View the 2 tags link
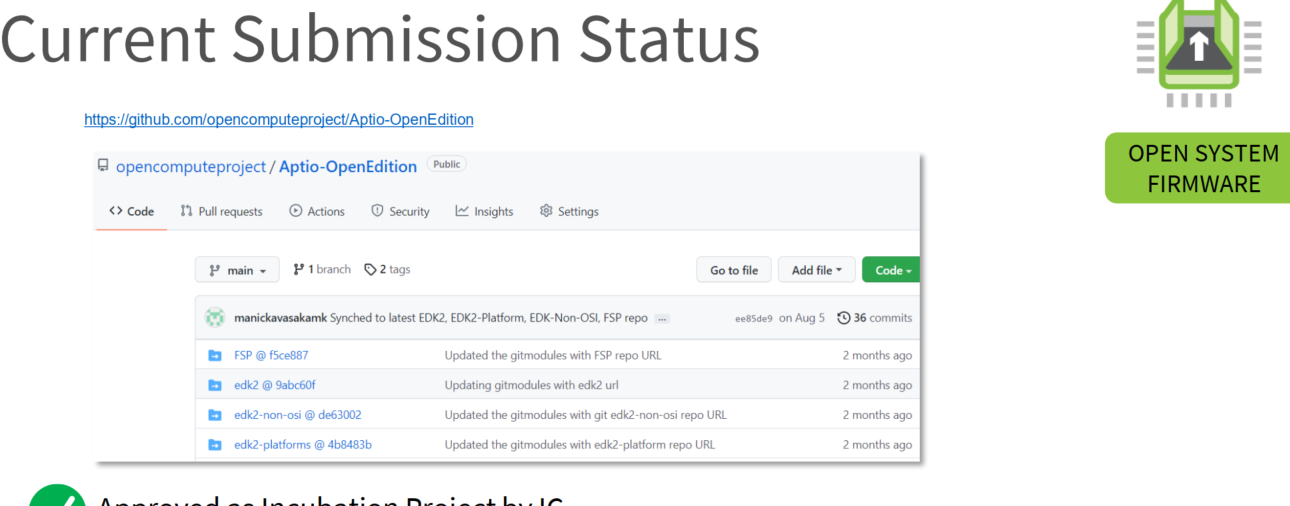Image resolution: width=1290 pixels, height=506 pixels. point(387,269)
